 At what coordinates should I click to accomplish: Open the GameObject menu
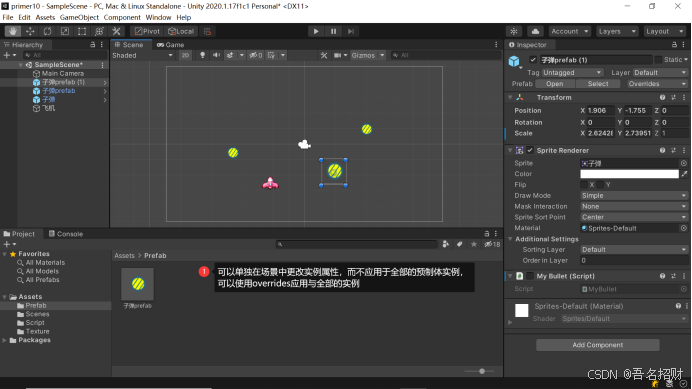79,17
